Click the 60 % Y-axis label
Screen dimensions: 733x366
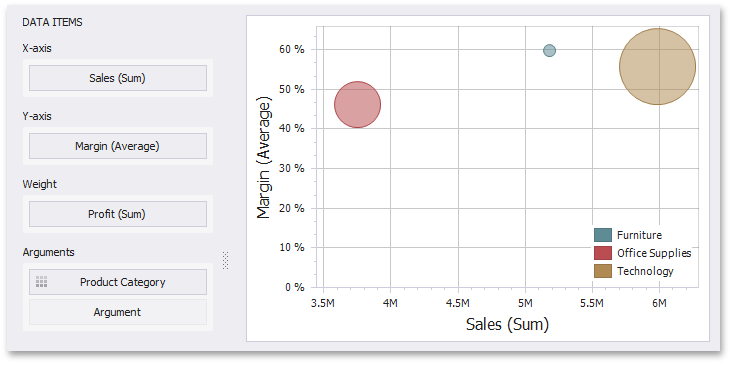292,49
